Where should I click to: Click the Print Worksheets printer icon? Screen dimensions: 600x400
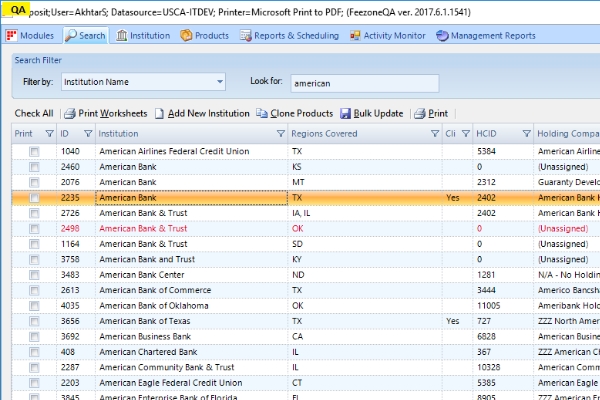[x=70, y=114]
